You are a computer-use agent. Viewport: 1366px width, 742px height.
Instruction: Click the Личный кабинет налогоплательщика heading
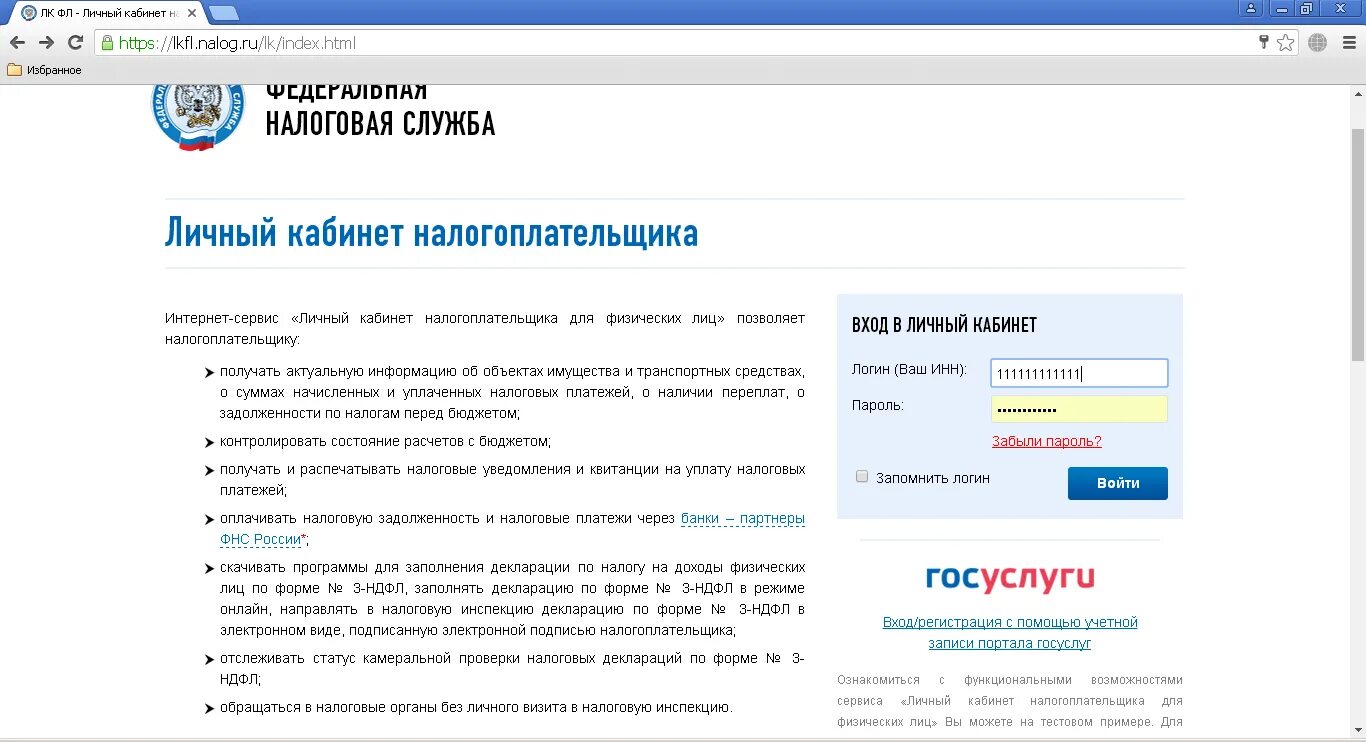coord(432,233)
